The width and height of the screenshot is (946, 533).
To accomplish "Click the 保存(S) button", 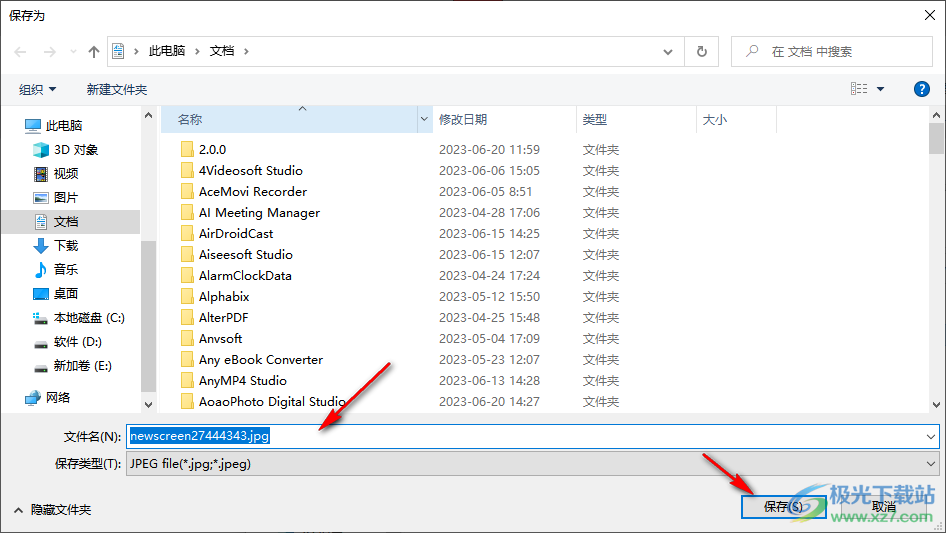I will click(783, 506).
